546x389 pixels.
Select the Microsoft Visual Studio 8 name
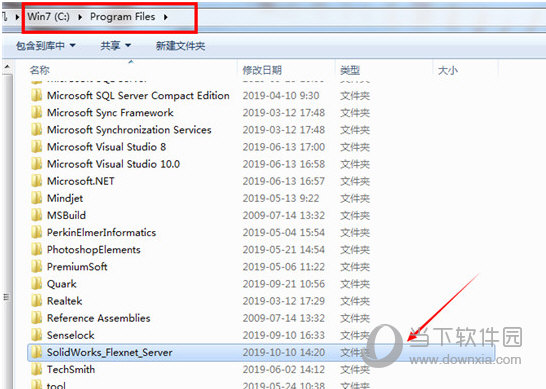(107, 147)
